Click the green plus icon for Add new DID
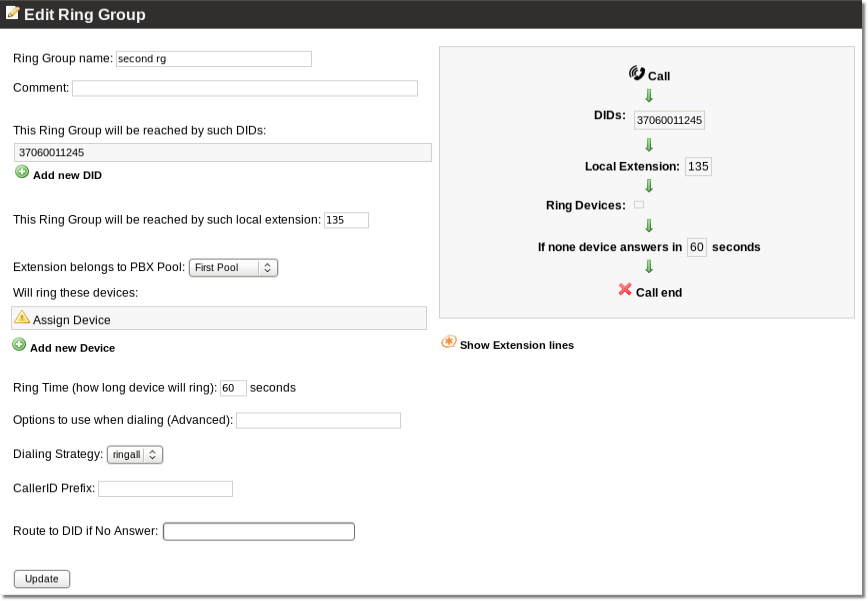This screenshot has height=601, width=868. 22,173
